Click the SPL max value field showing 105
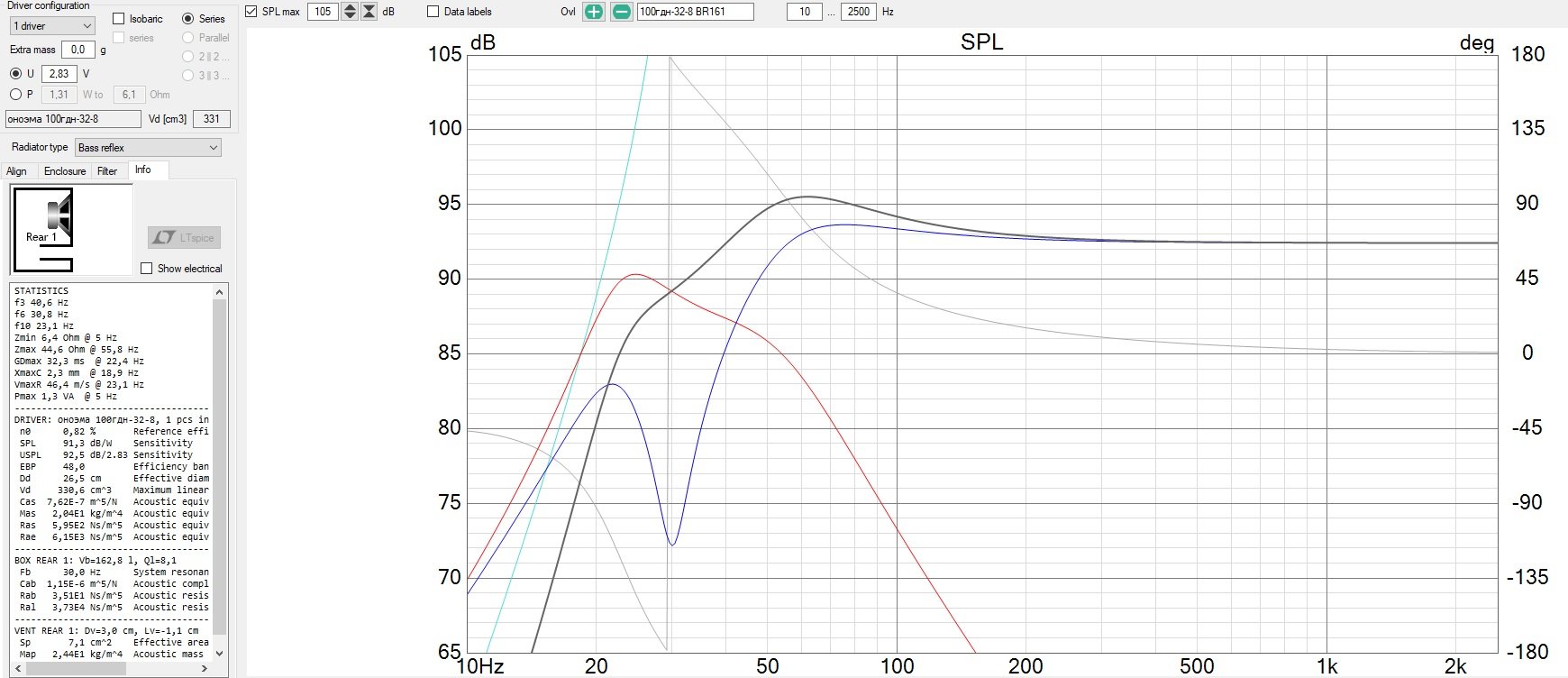The height and width of the screenshot is (678, 1568). tap(323, 12)
